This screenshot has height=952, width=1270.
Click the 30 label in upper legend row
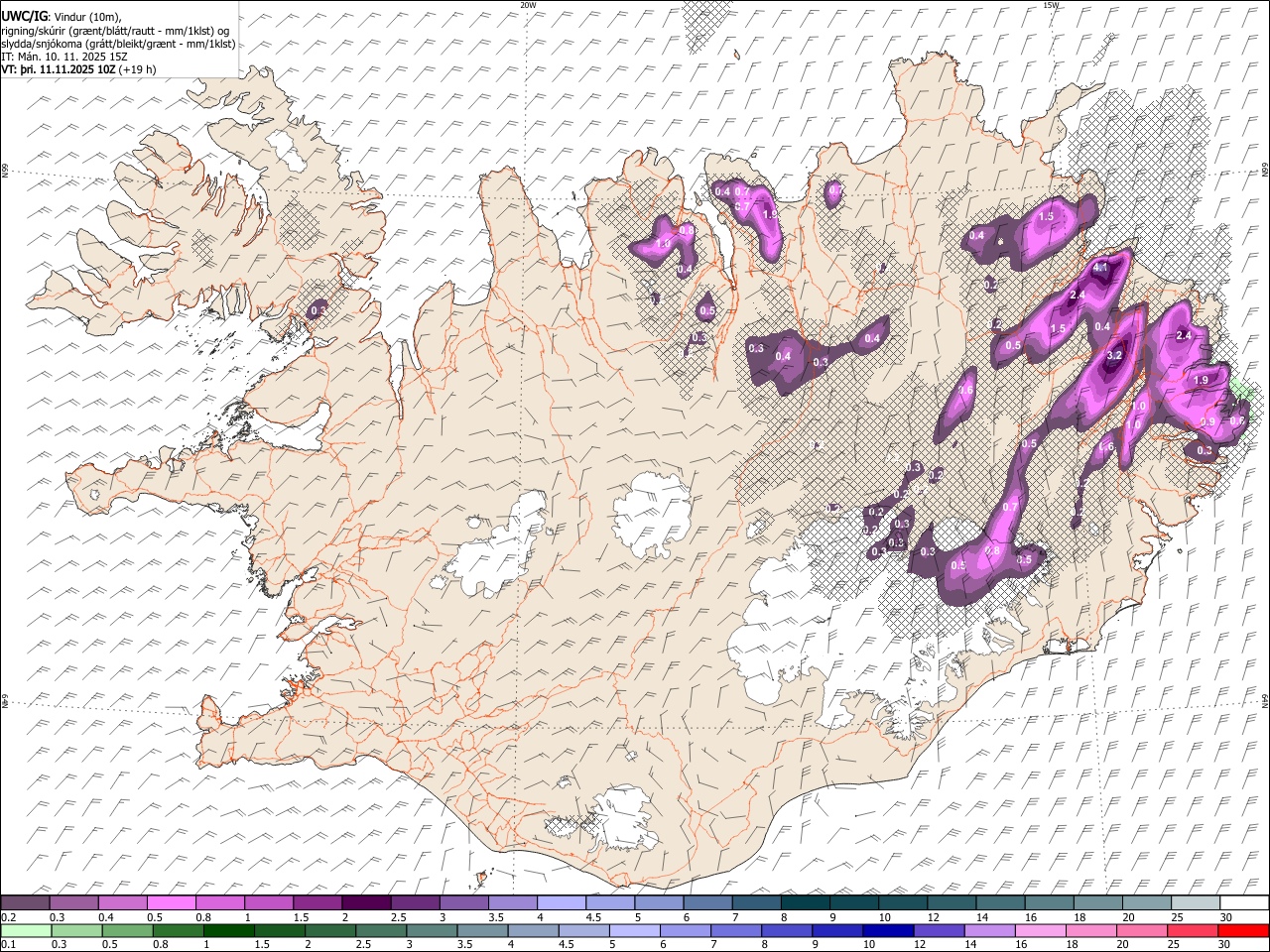point(1226,917)
